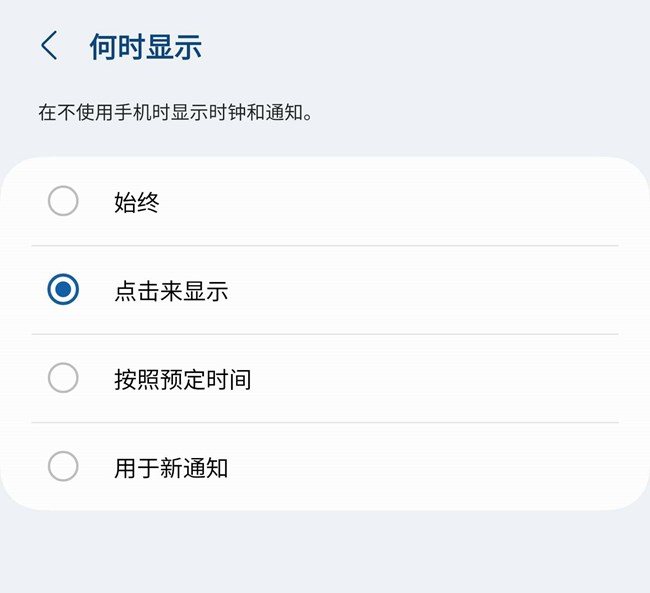Tap empty space right of 始终 row
Screen dimensions: 650x593
coord(450,203)
